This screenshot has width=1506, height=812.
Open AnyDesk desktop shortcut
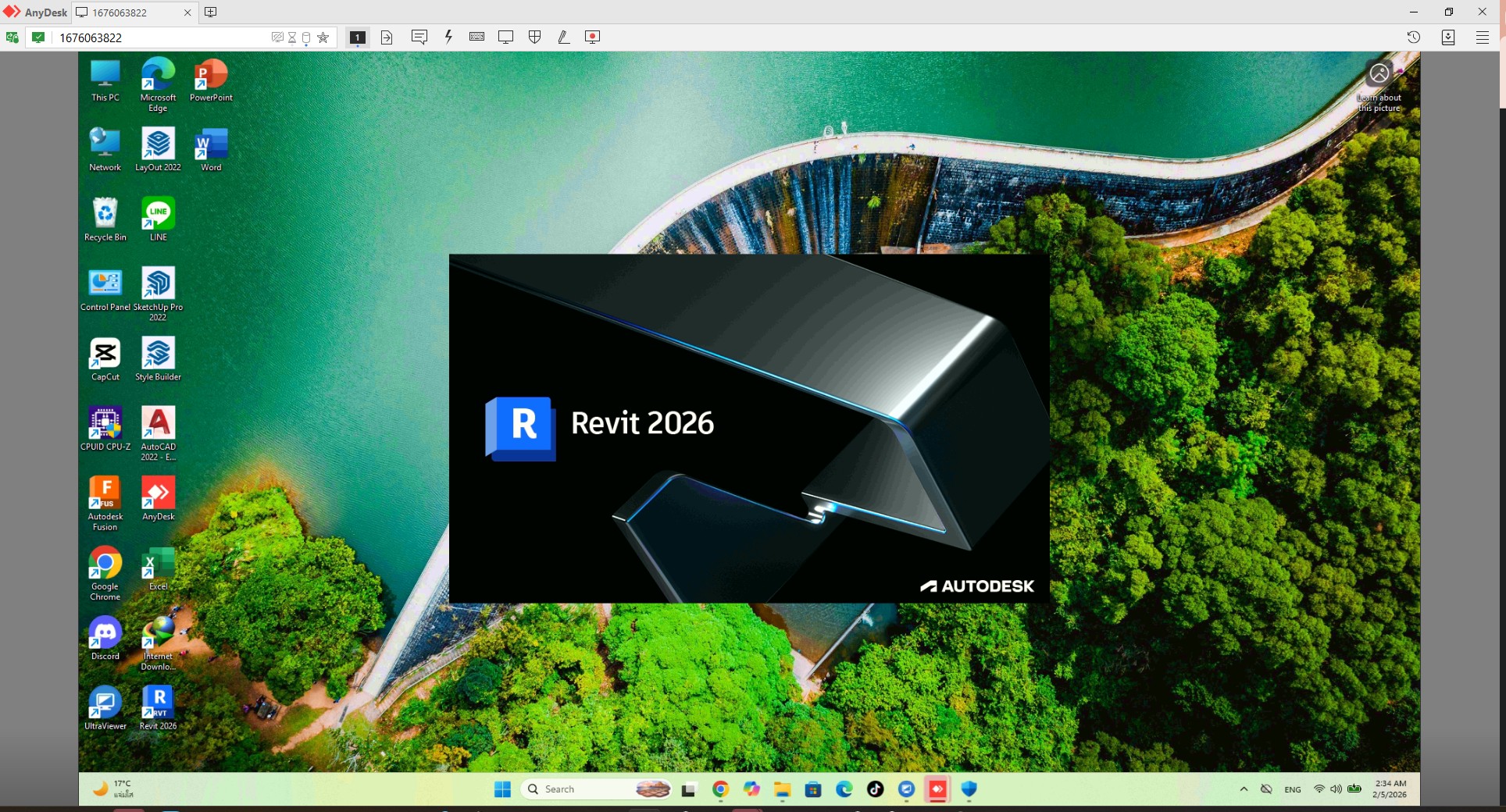(x=158, y=498)
